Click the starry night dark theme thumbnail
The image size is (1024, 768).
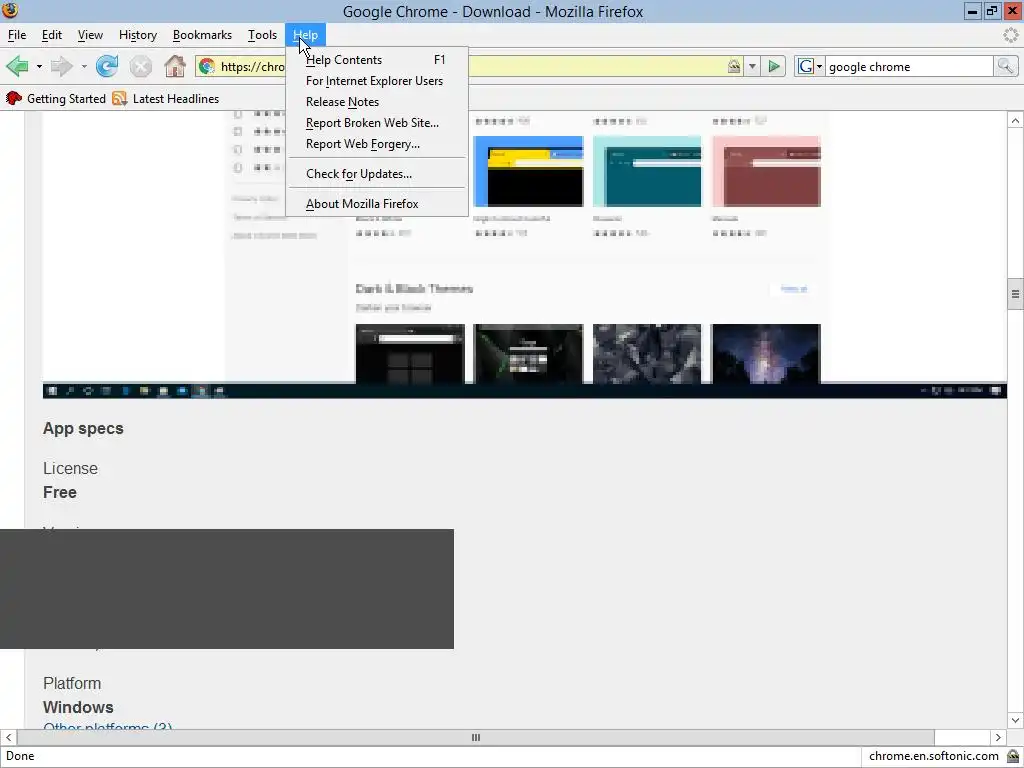pos(766,353)
